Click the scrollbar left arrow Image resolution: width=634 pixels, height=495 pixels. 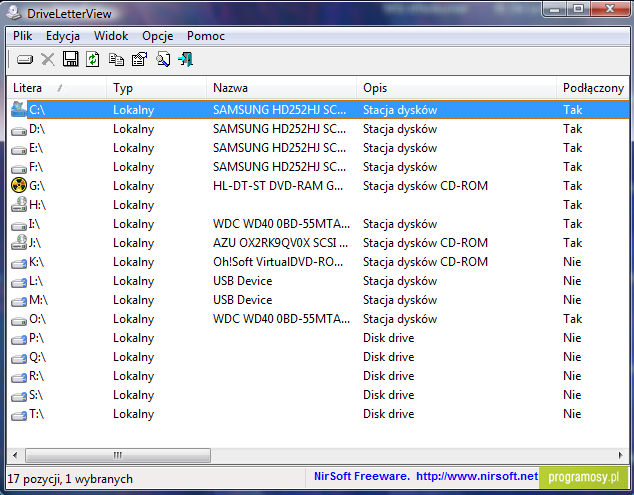tap(15, 455)
